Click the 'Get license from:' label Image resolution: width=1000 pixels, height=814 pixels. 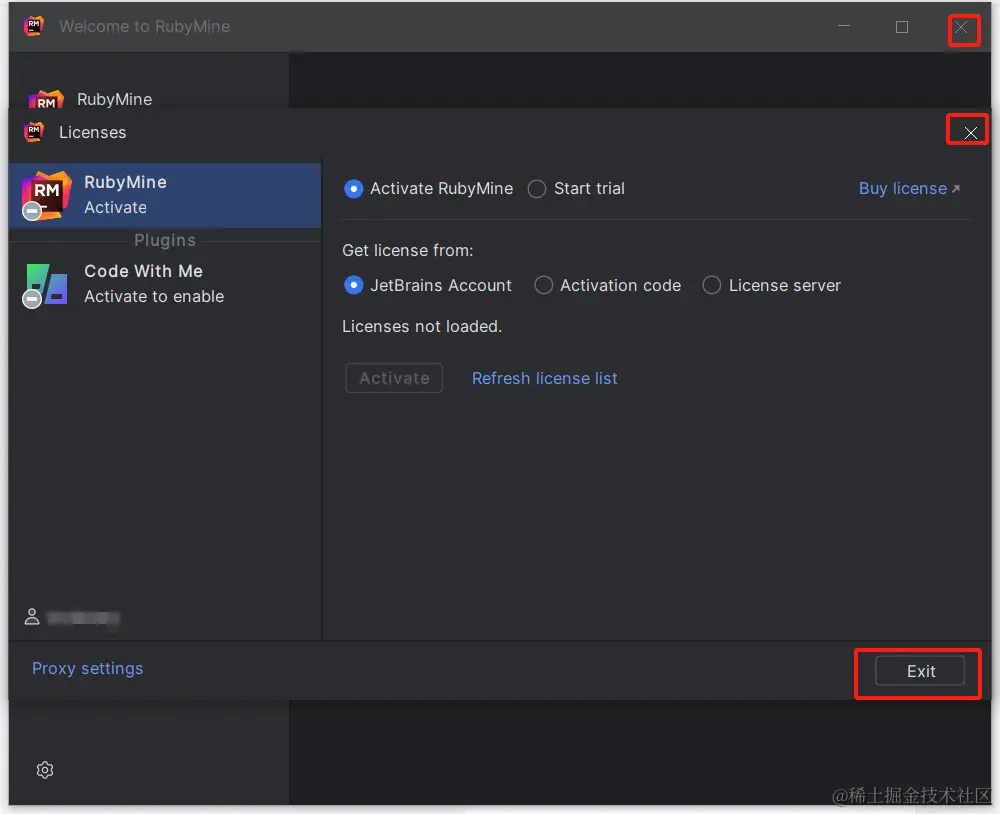(x=408, y=250)
